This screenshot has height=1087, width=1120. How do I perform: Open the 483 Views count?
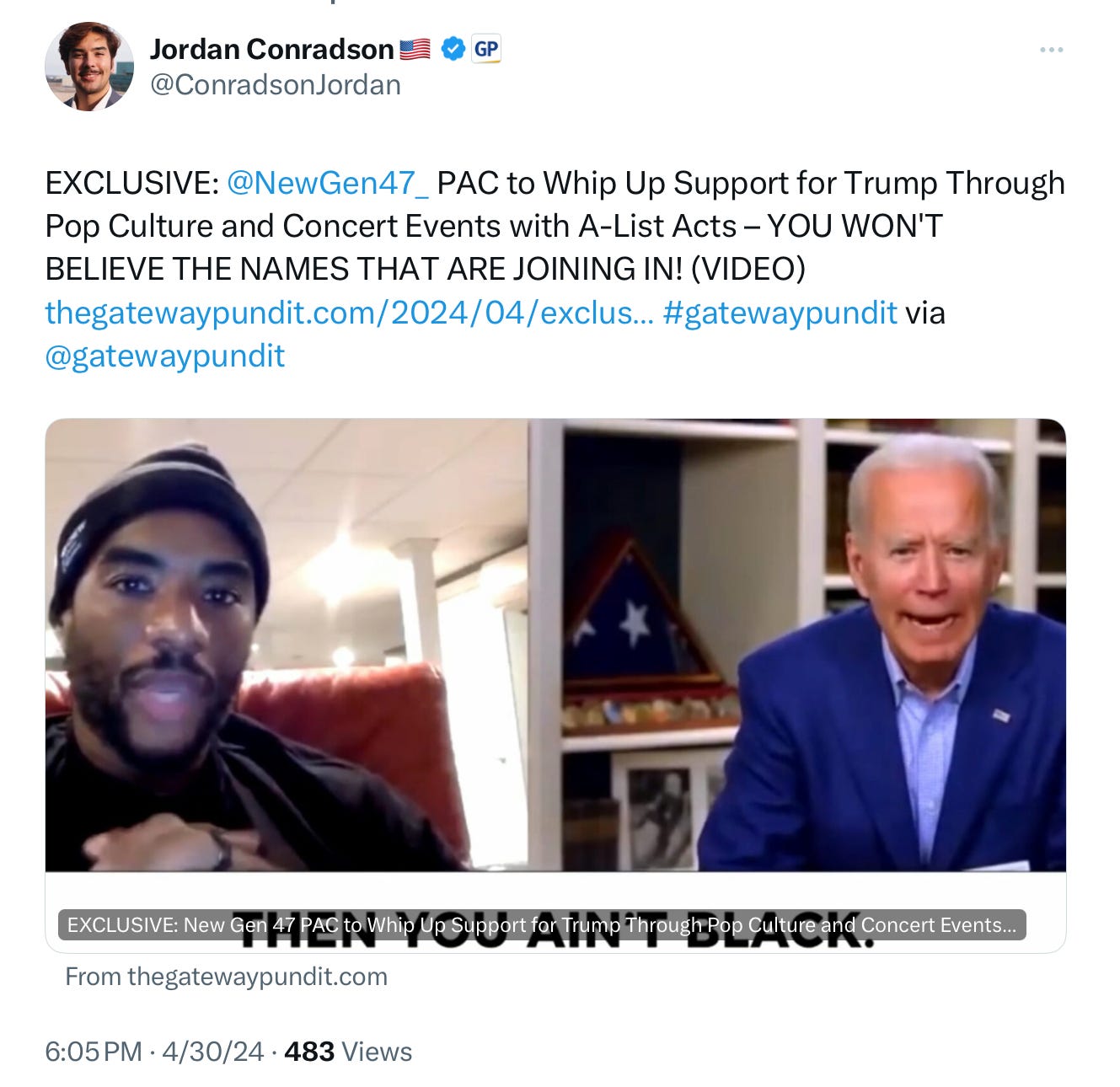348,1052
